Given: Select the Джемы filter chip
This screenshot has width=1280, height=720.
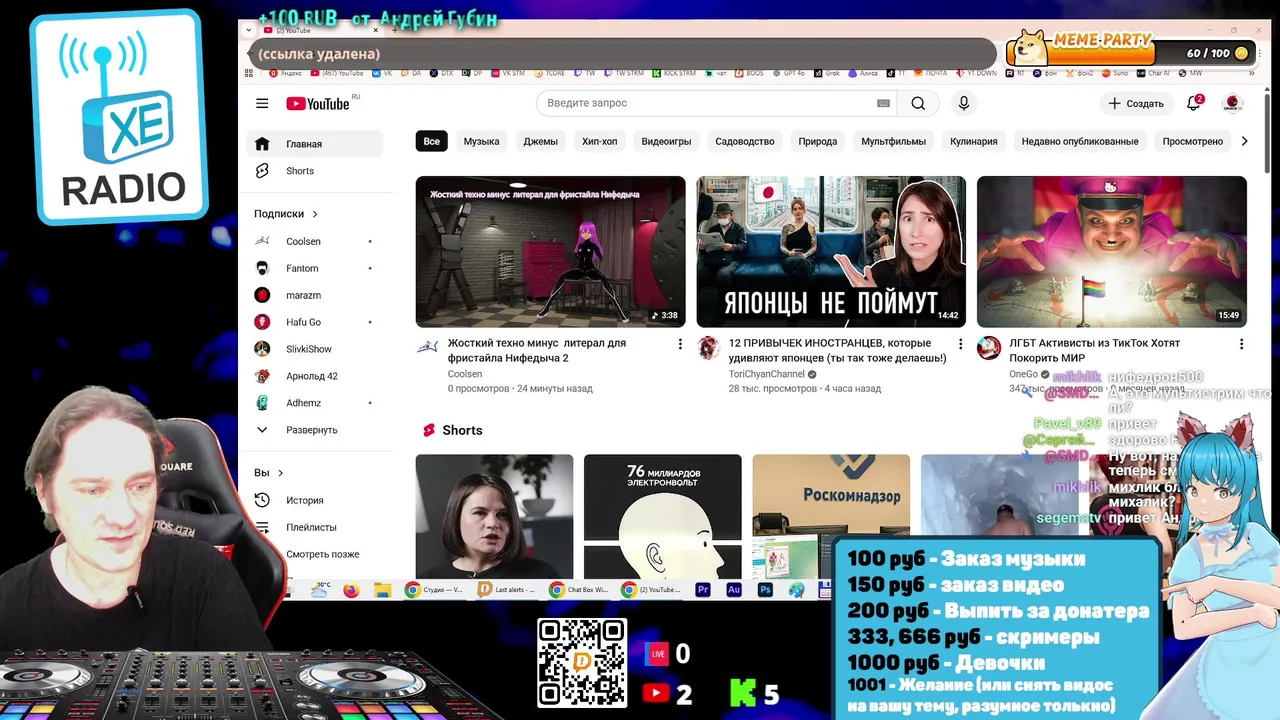Looking at the screenshot, I should pyautogui.click(x=540, y=142).
